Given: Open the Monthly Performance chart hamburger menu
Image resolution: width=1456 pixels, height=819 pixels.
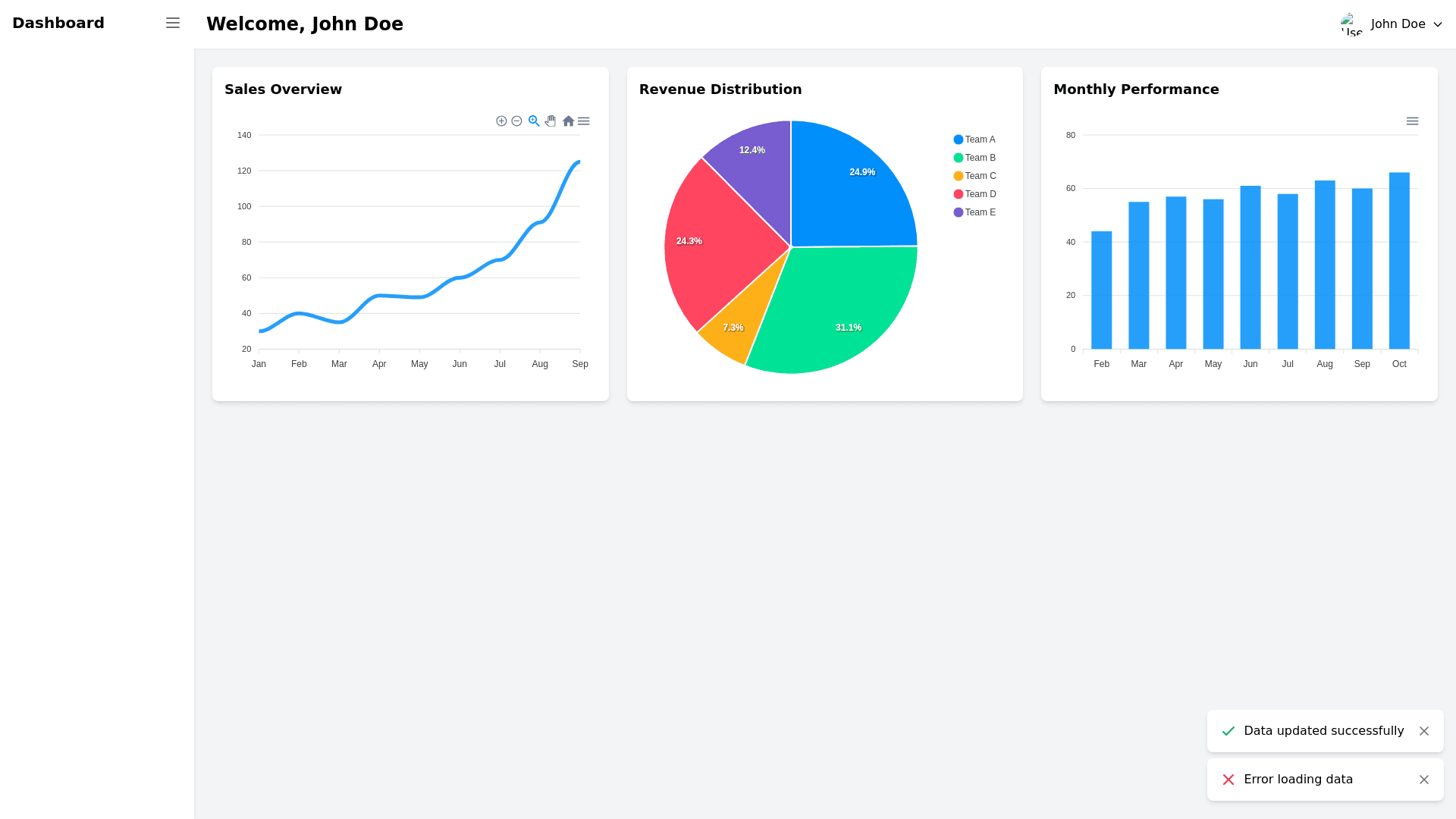Looking at the screenshot, I should pyautogui.click(x=1412, y=121).
